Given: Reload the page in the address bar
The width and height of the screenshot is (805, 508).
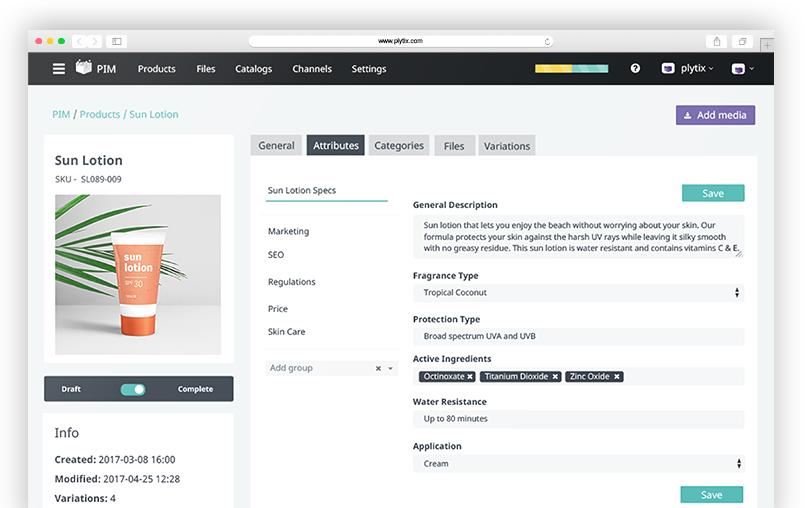Looking at the screenshot, I should click(x=547, y=41).
